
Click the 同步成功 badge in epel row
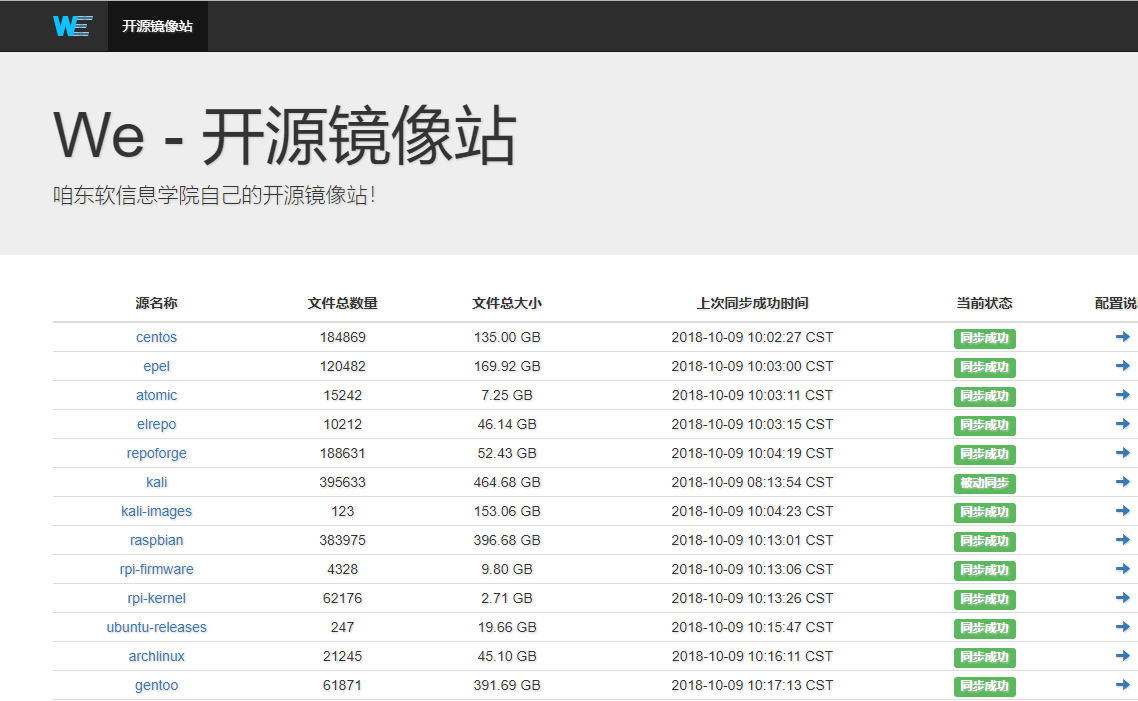click(984, 367)
